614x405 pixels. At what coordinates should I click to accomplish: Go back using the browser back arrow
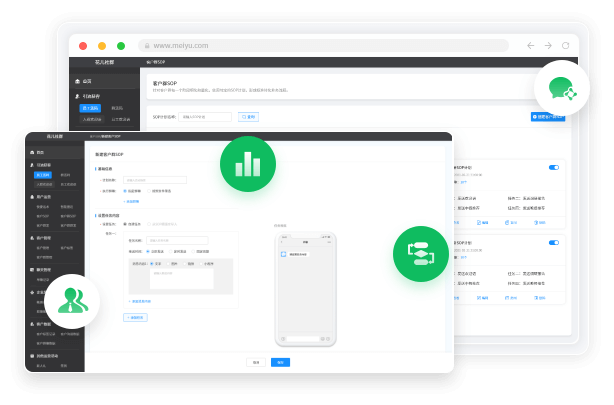[530, 45]
